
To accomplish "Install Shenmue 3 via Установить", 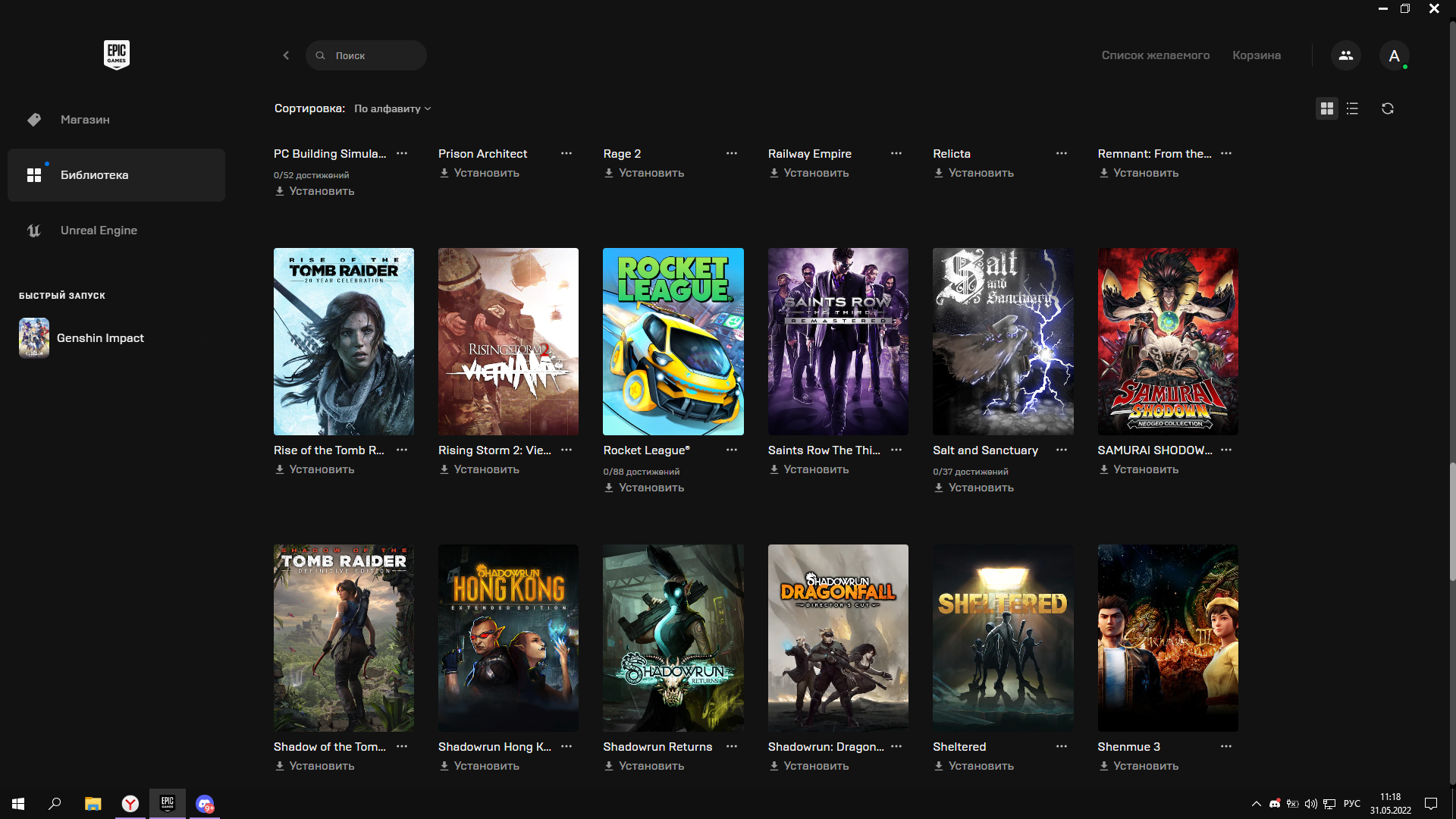I will (1138, 766).
